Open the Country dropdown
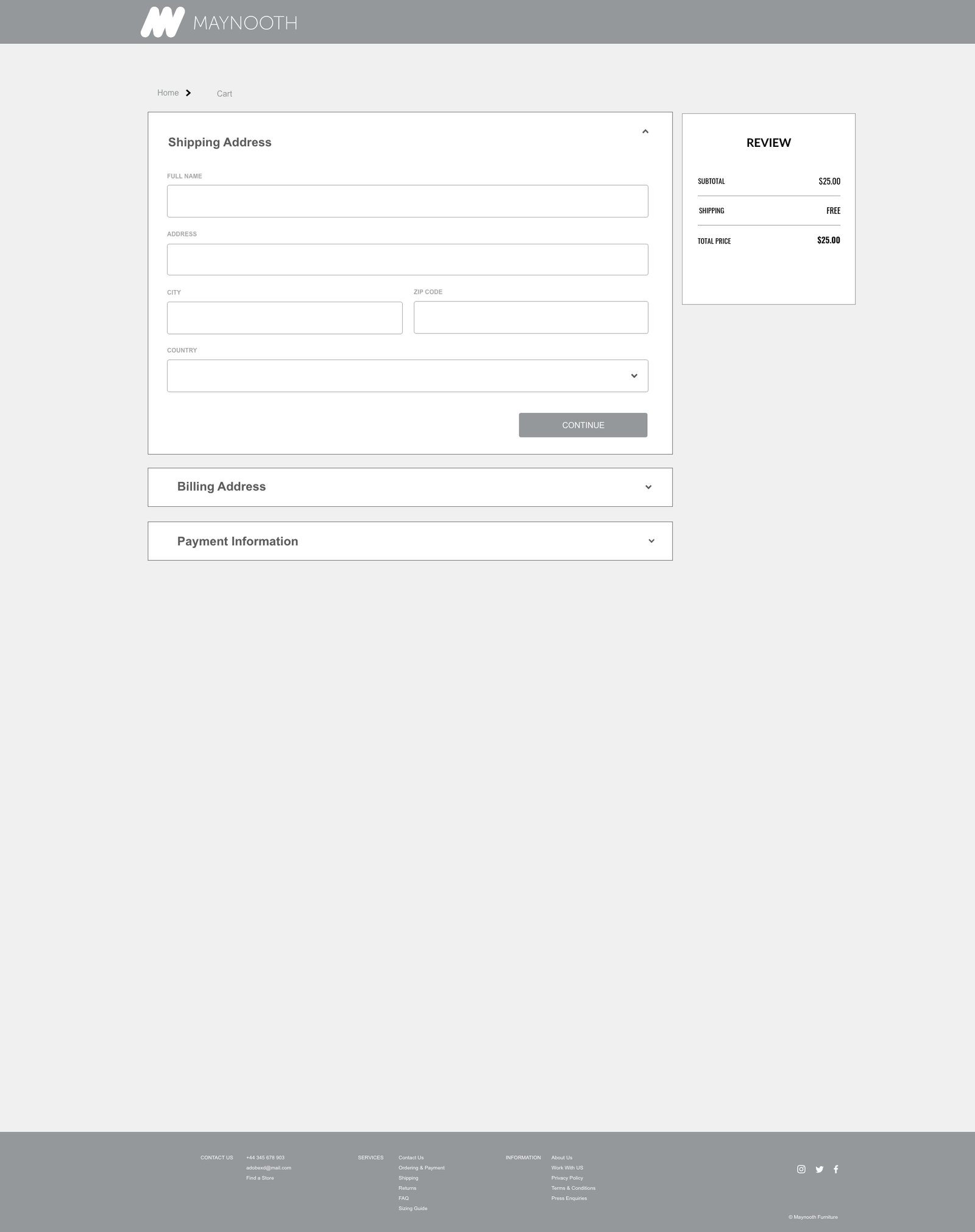Viewport: 975px width, 1232px height. tap(407, 376)
